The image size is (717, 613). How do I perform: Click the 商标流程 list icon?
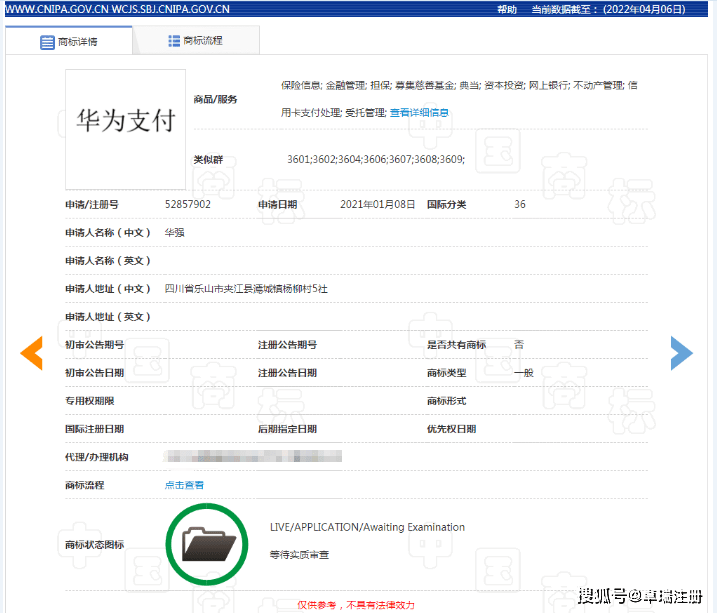174,41
